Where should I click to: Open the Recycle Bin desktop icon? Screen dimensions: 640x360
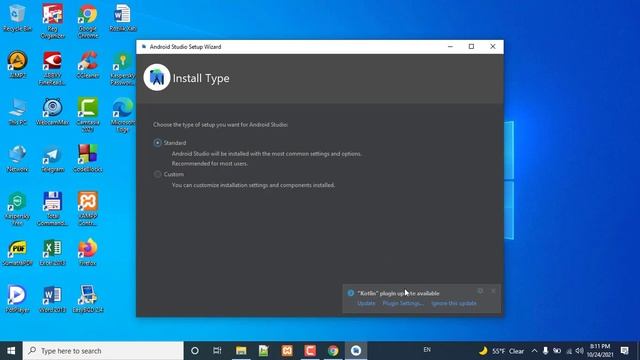click(17, 18)
